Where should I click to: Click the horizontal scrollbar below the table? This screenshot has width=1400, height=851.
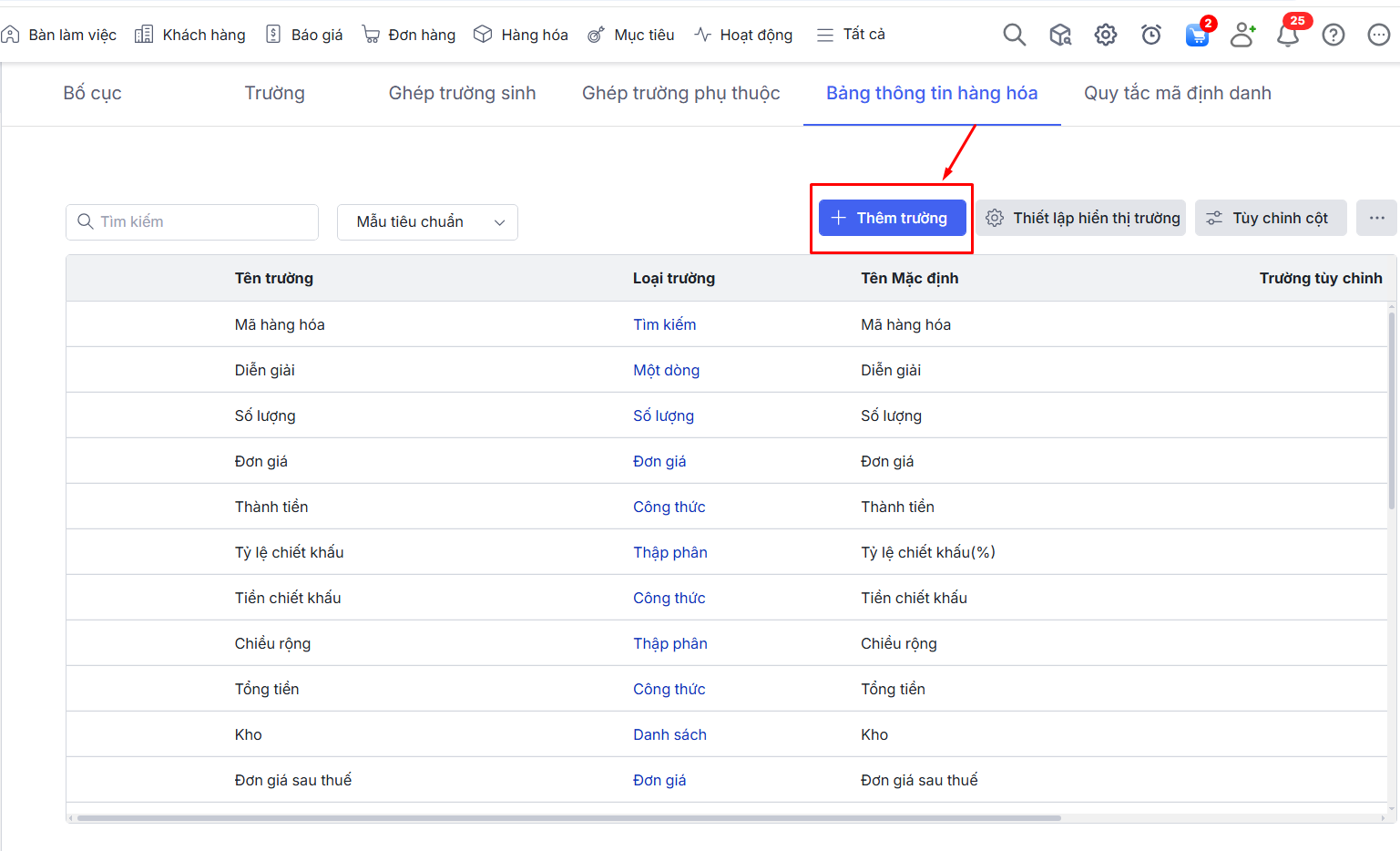tap(569, 818)
